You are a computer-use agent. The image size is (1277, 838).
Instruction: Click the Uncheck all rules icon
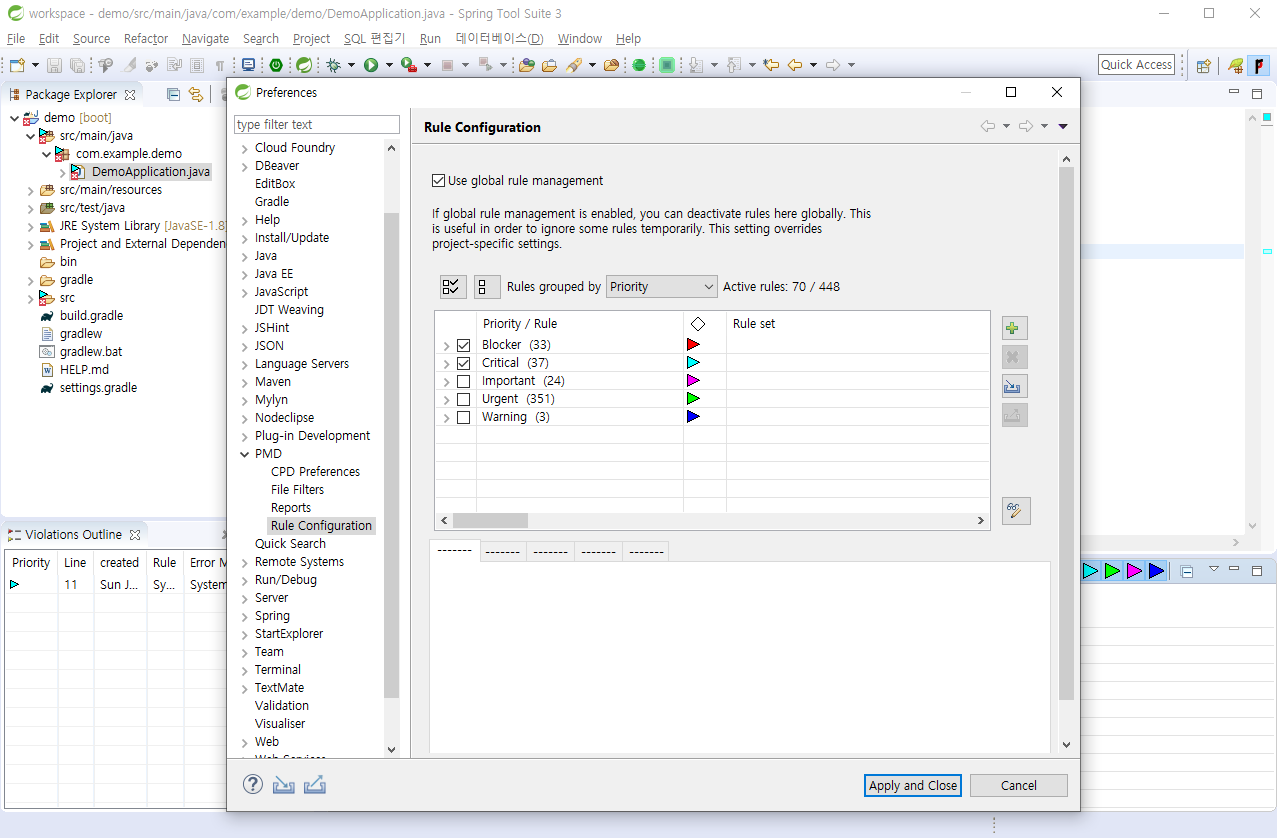pyautogui.click(x=487, y=287)
